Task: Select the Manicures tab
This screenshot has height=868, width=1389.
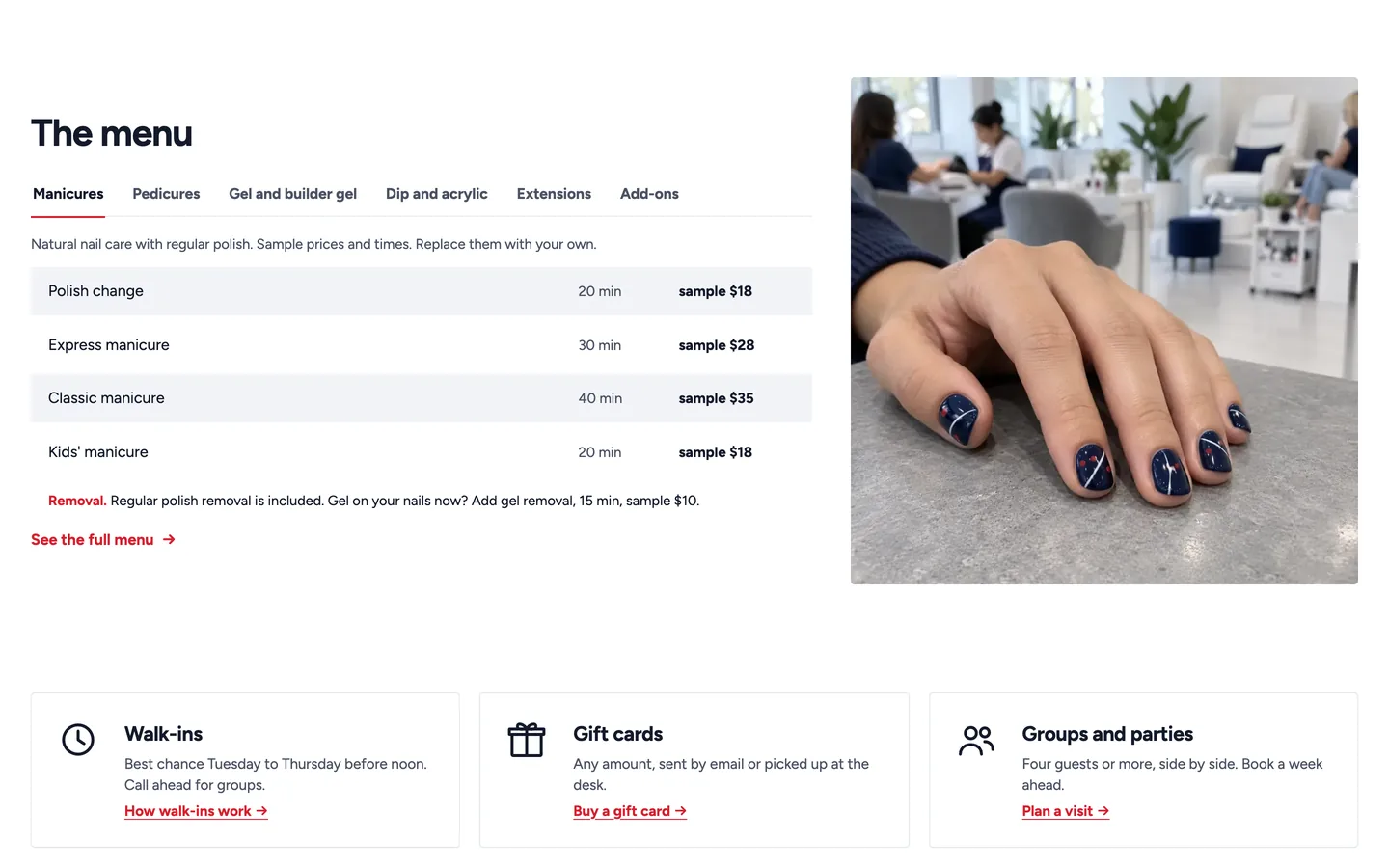Action: coord(68,194)
